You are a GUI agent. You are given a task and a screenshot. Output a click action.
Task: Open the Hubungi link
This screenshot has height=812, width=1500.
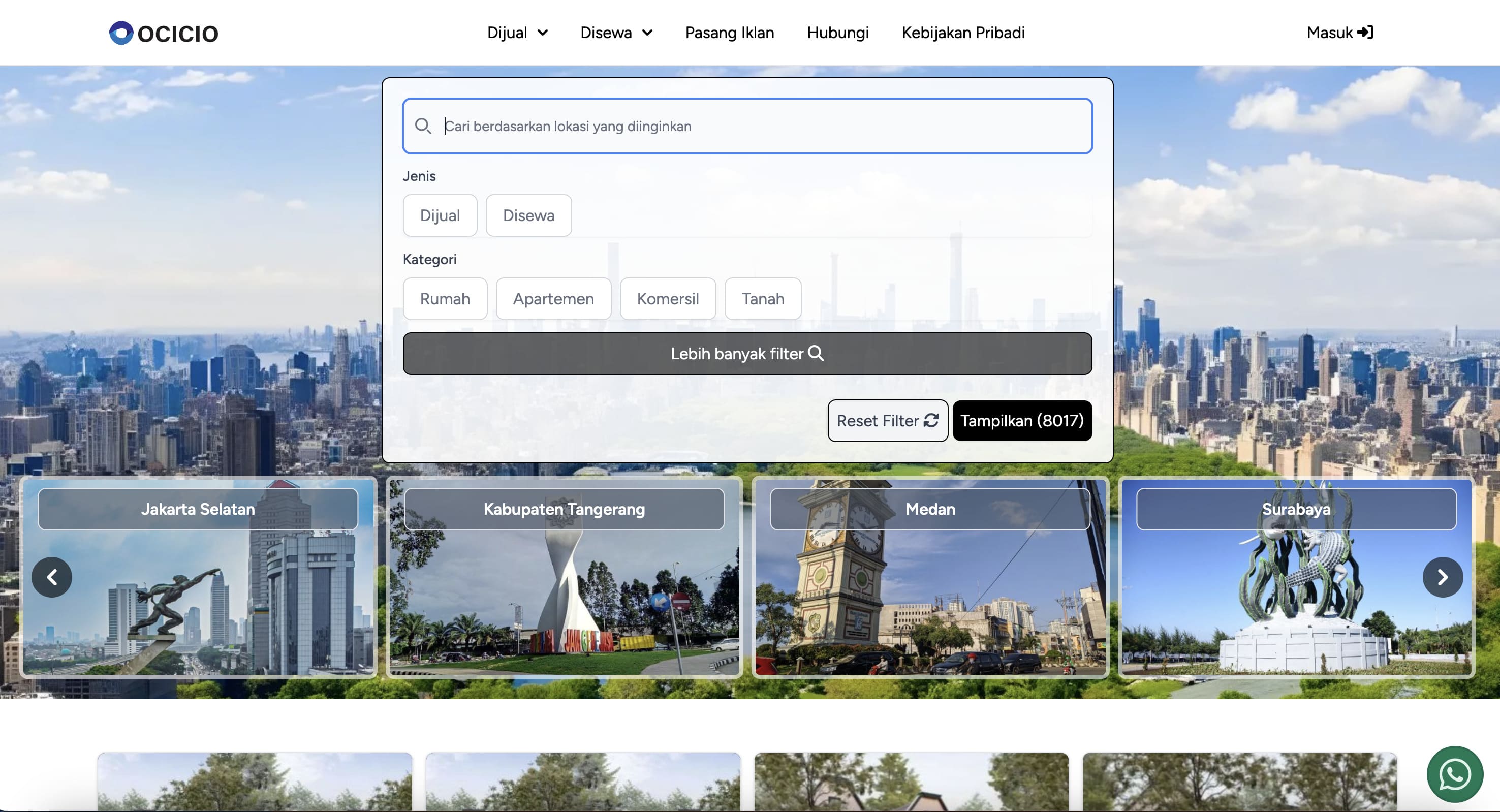click(837, 33)
